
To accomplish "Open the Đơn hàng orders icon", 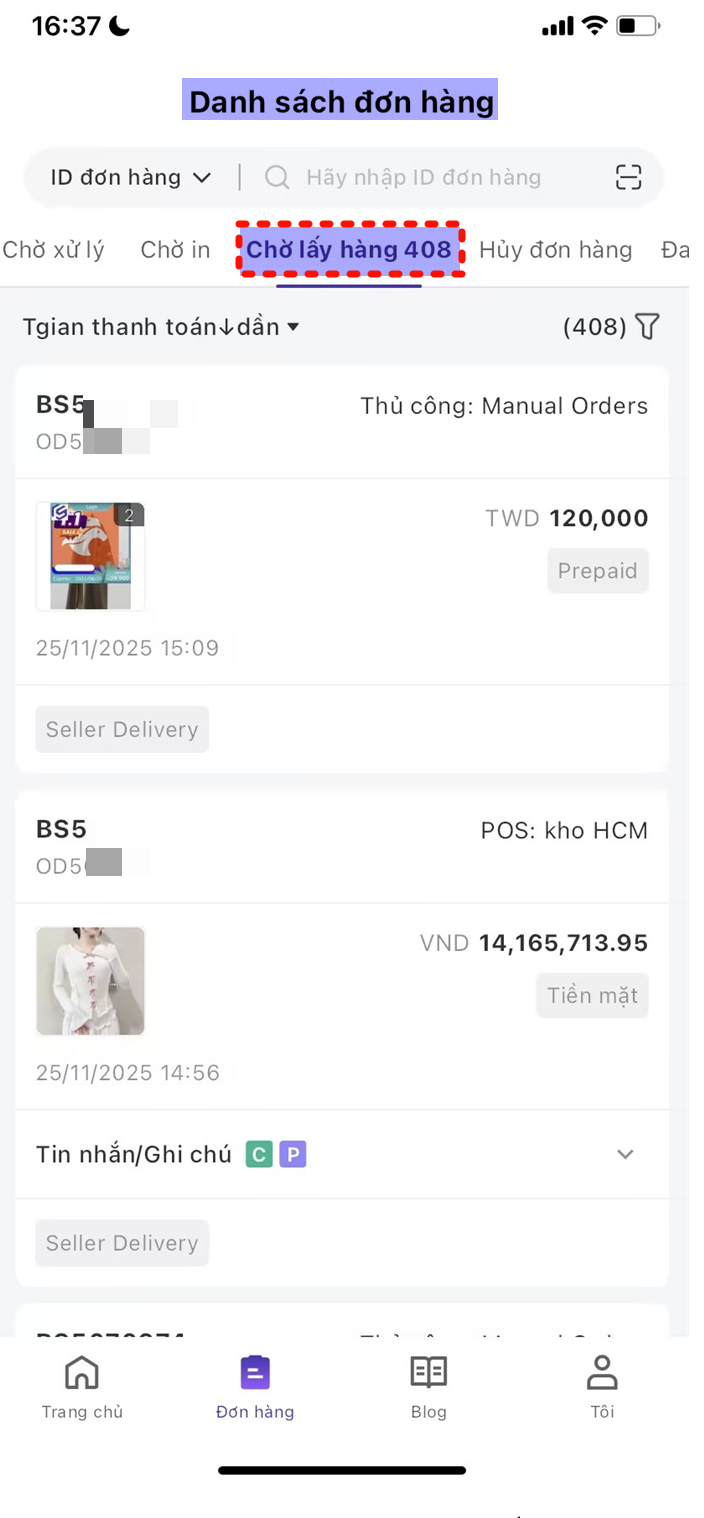I will [255, 1373].
